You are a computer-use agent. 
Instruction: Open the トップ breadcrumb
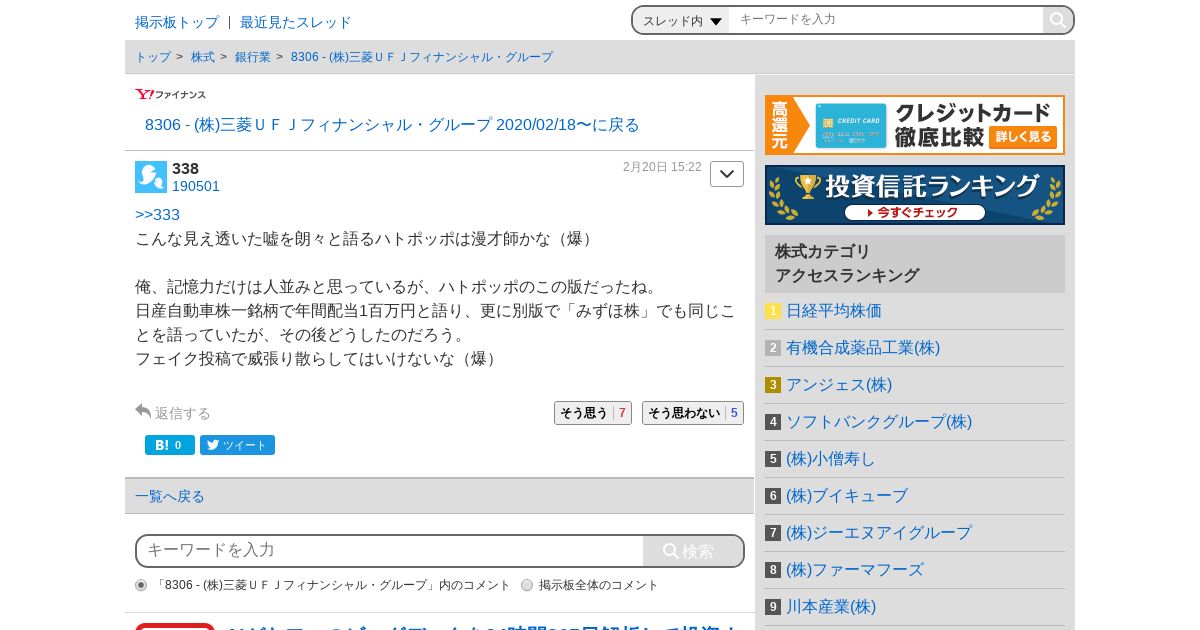[153, 57]
